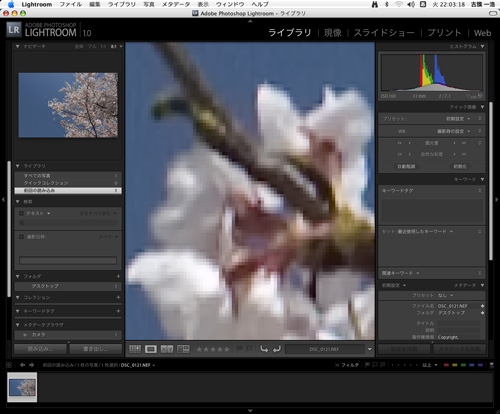Click the Lightroom LR logo
This screenshot has height=414, width=500.
click(14, 30)
